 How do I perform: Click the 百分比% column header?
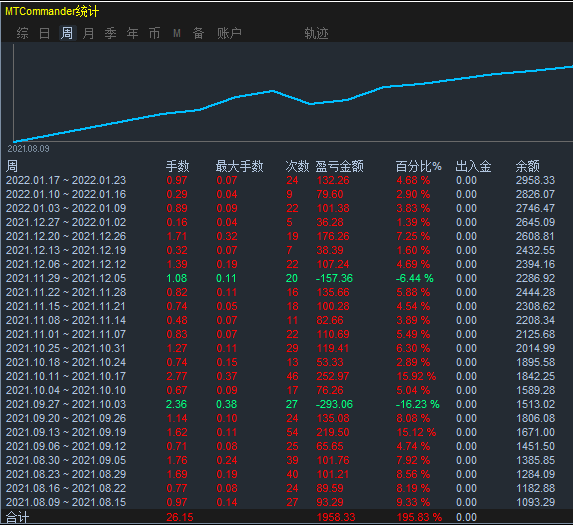(x=419, y=166)
